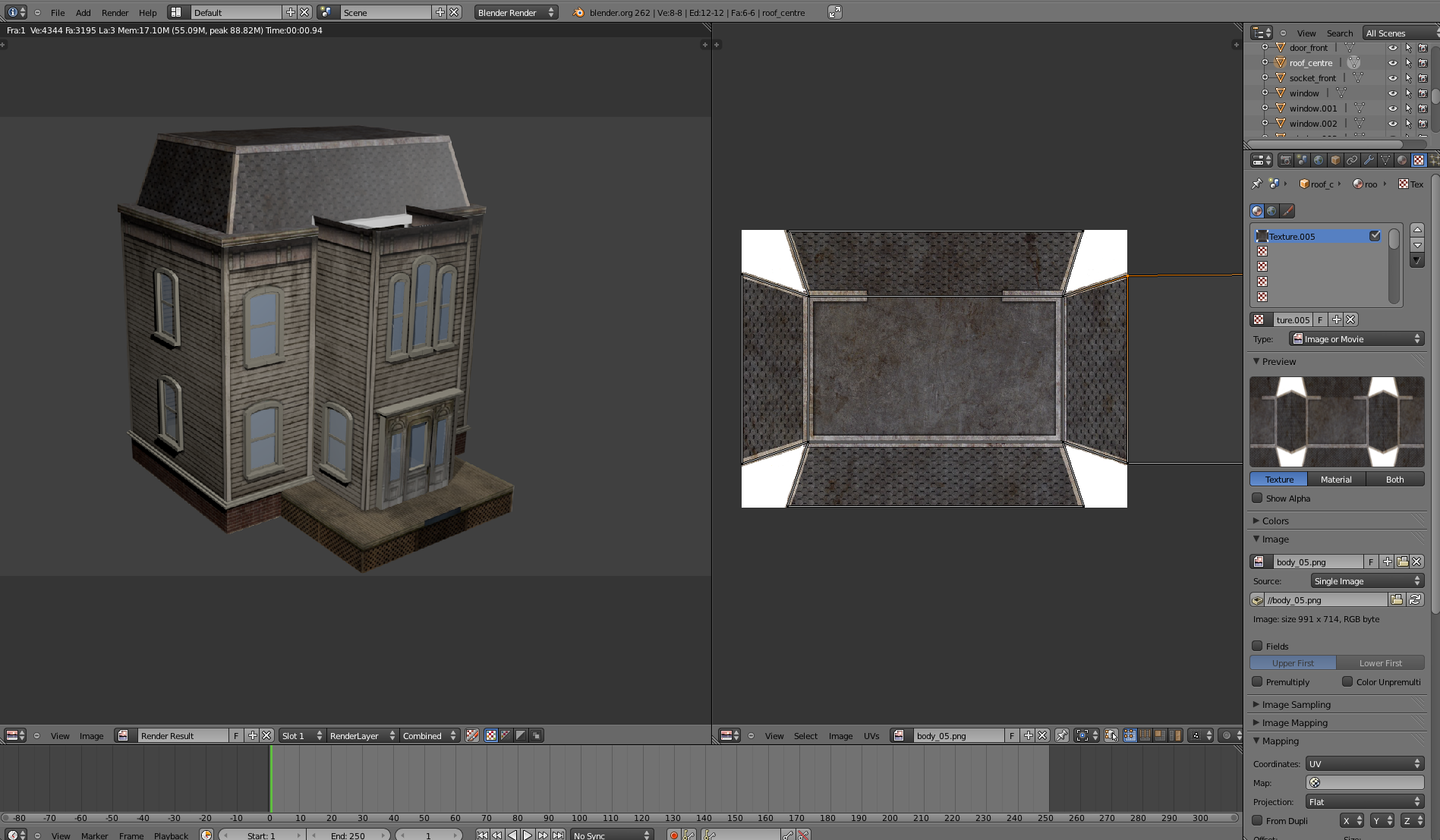Image resolution: width=1440 pixels, height=840 pixels.
Task: Show material textures context icon
Action: point(1257,211)
